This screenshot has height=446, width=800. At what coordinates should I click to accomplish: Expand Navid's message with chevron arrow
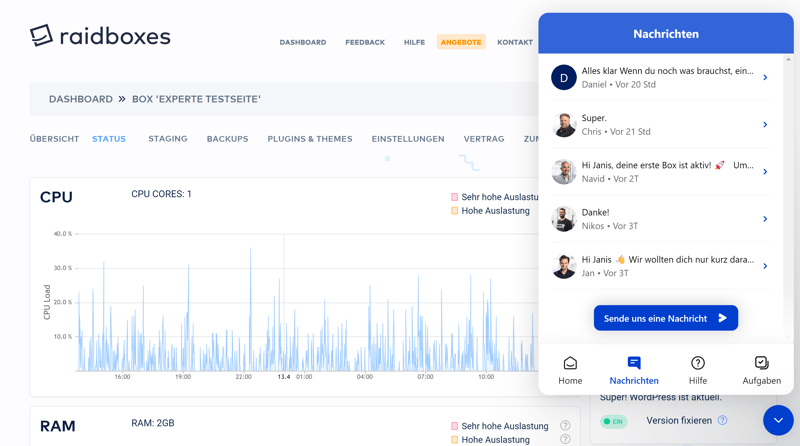coord(765,172)
